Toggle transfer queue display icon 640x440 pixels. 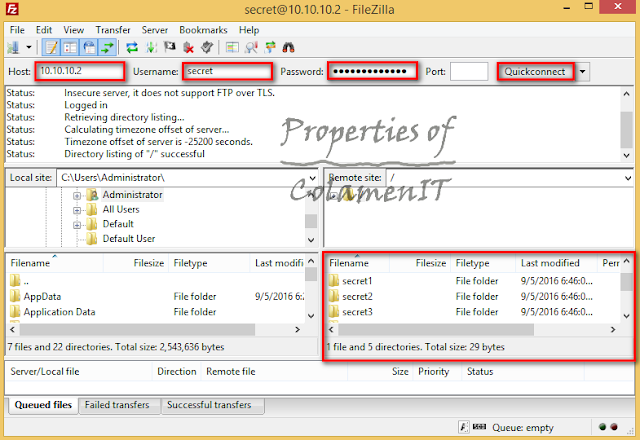(107, 48)
